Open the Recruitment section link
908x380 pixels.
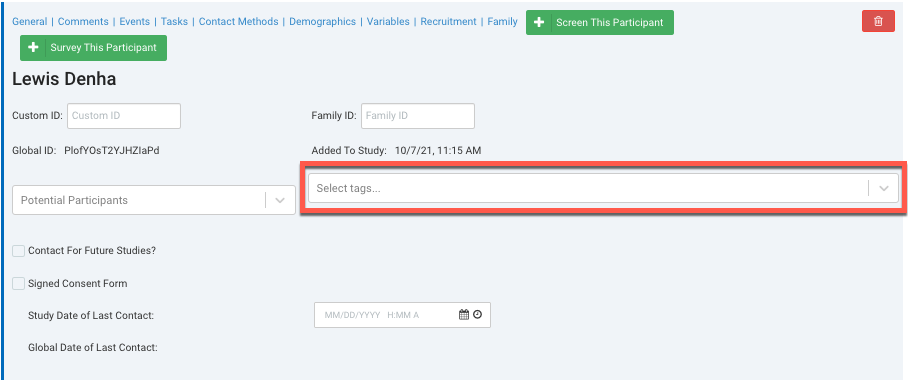448,21
